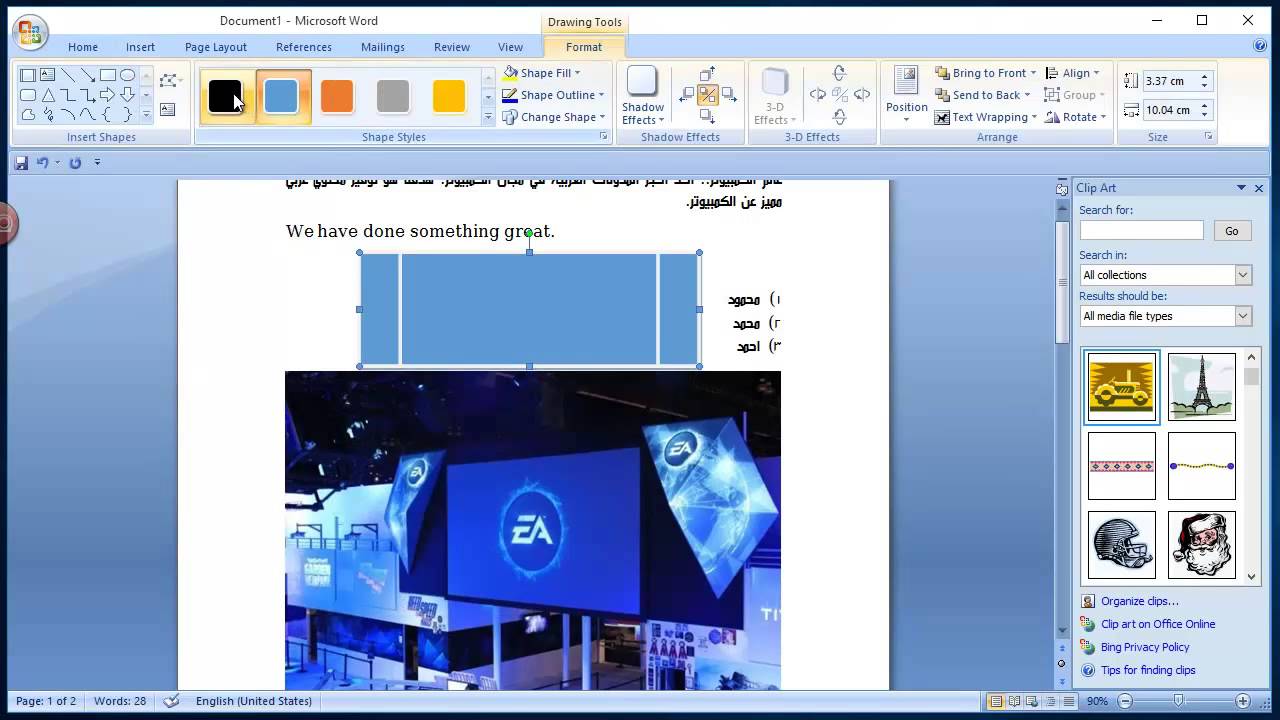Apply the black shape style swatch
Image resolution: width=1280 pixels, height=720 pixels.
point(225,97)
